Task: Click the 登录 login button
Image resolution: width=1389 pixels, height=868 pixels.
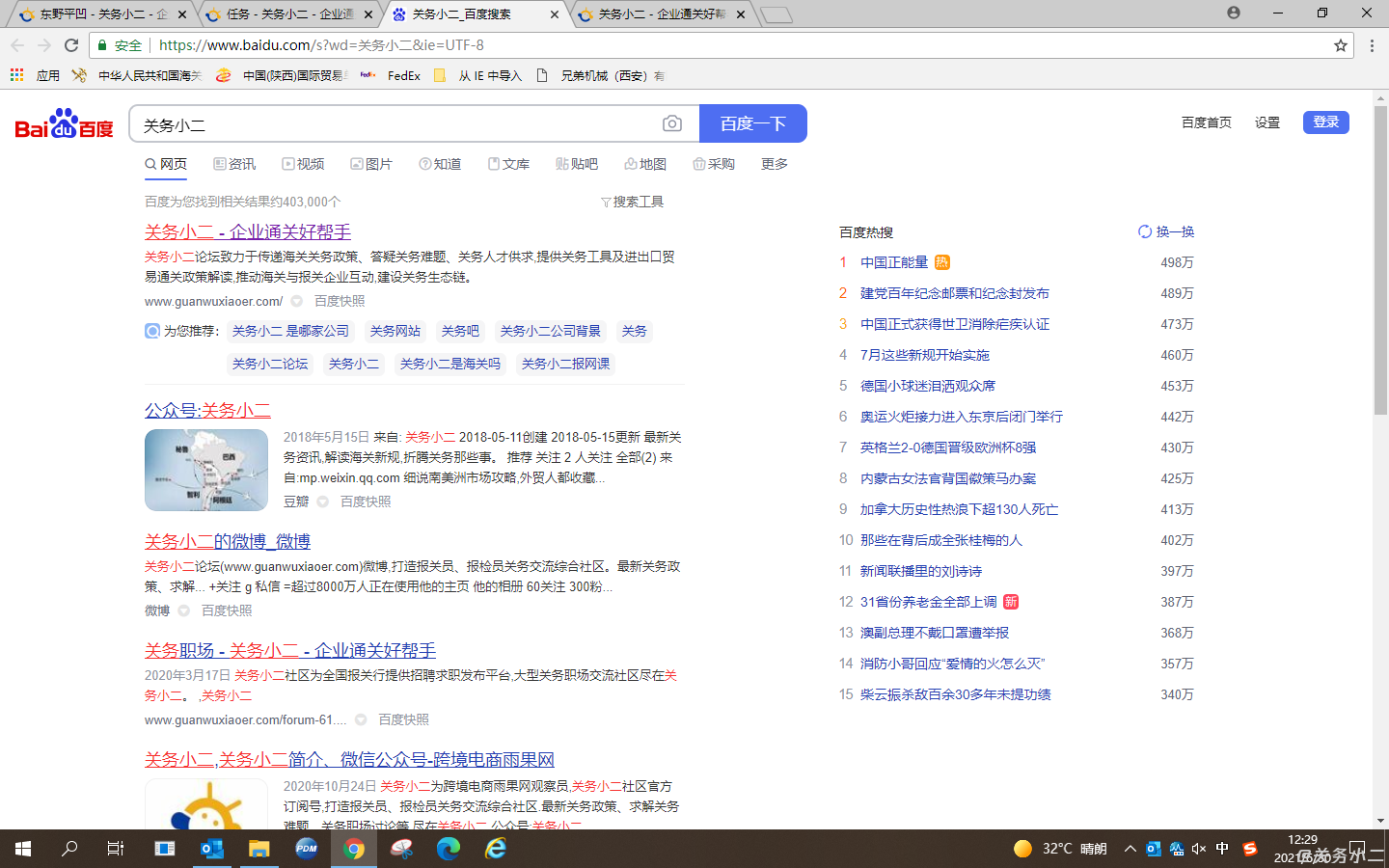Action: pos(1326,122)
